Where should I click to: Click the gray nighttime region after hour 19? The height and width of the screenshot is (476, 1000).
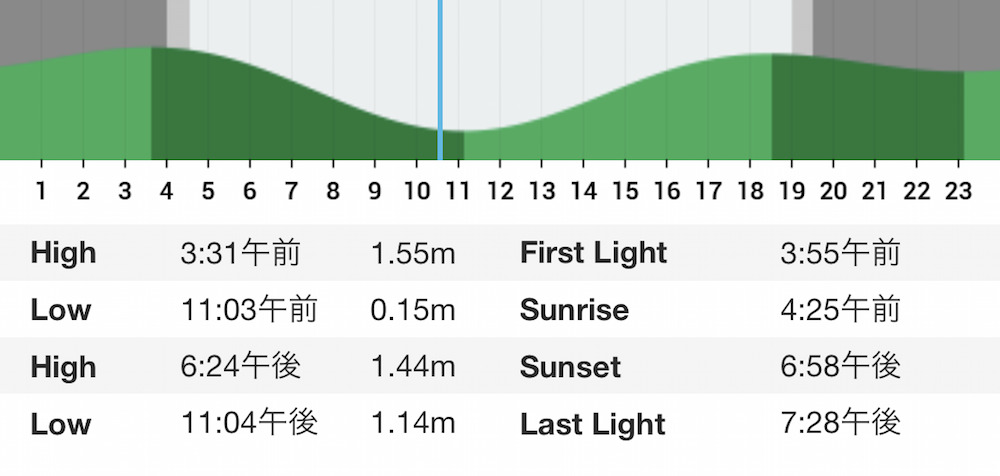tap(906, 31)
